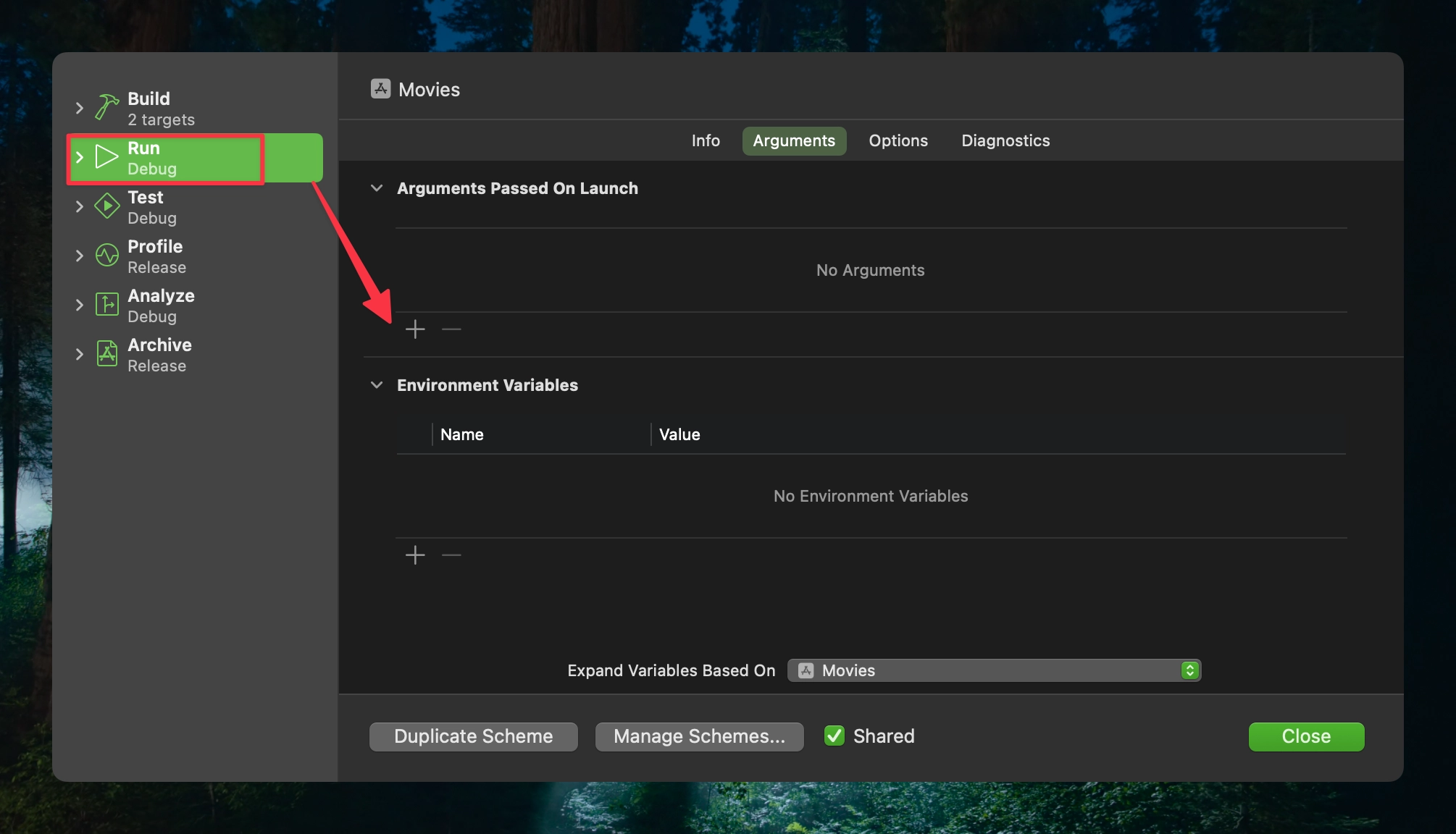Image resolution: width=1456 pixels, height=834 pixels.
Task: Expand the Archive action chevron
Action: 80,354
